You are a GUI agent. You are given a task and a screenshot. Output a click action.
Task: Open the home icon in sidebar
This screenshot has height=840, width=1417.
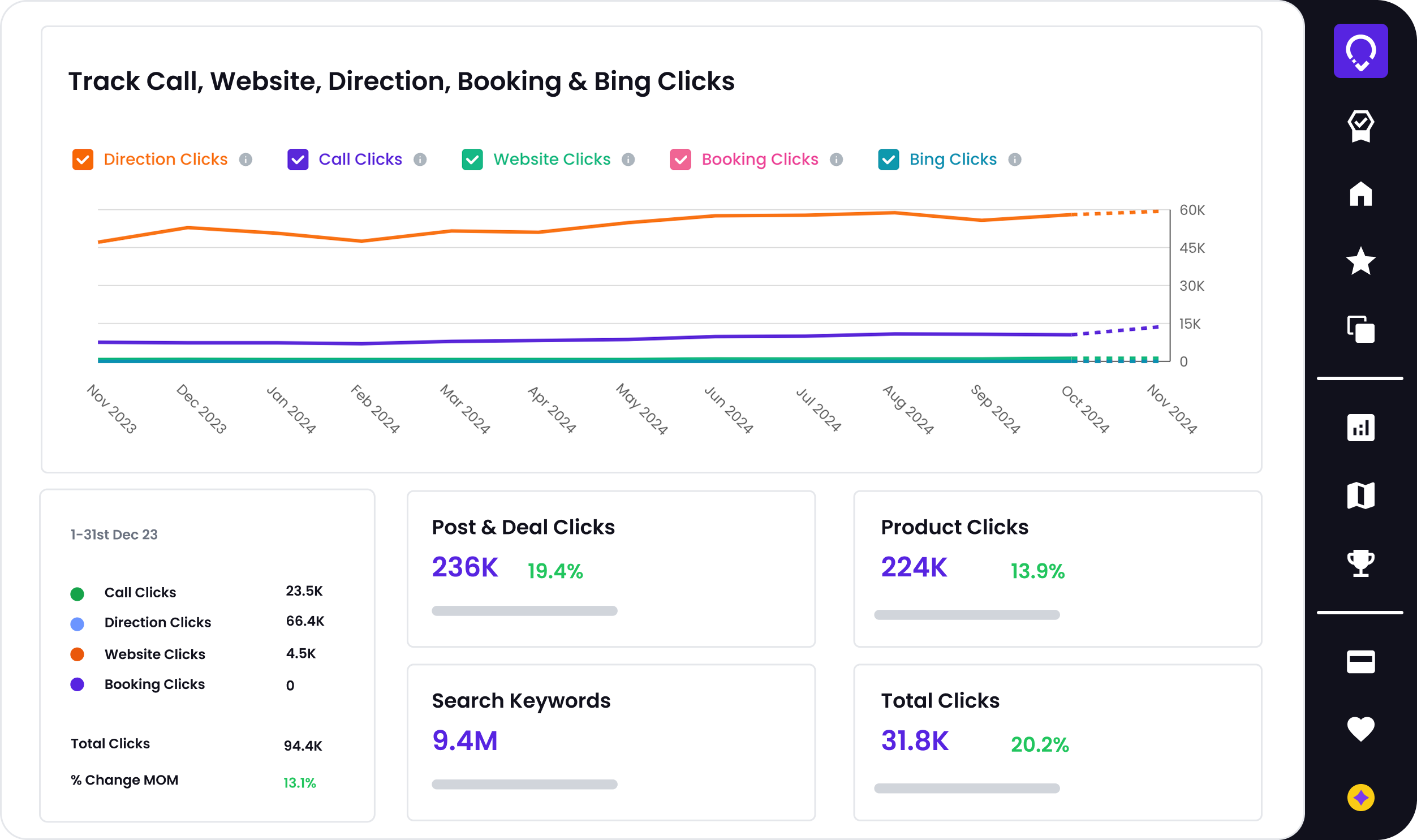[x=1360, y=193]
